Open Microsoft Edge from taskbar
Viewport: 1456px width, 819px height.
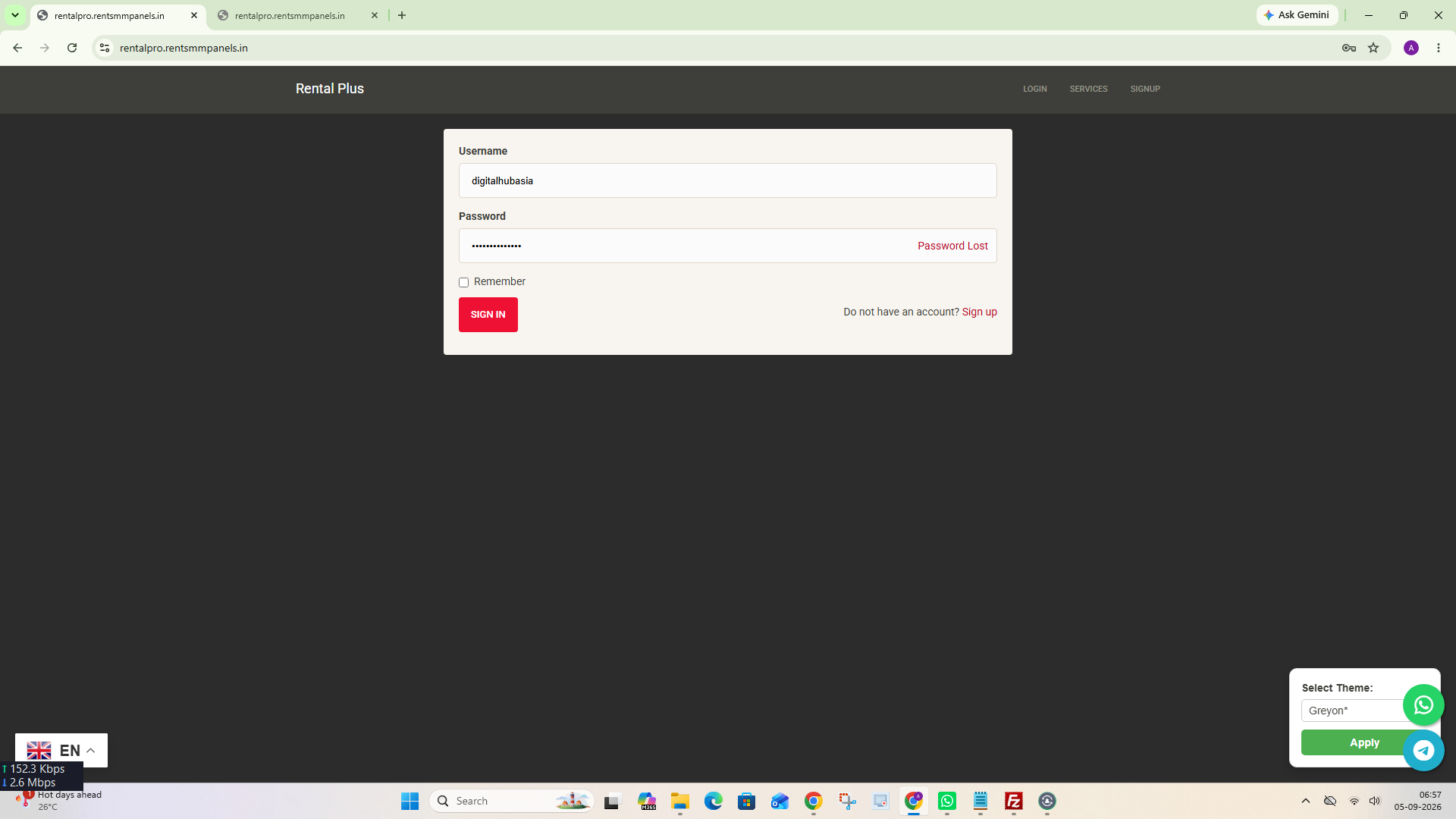click(714, 801)
